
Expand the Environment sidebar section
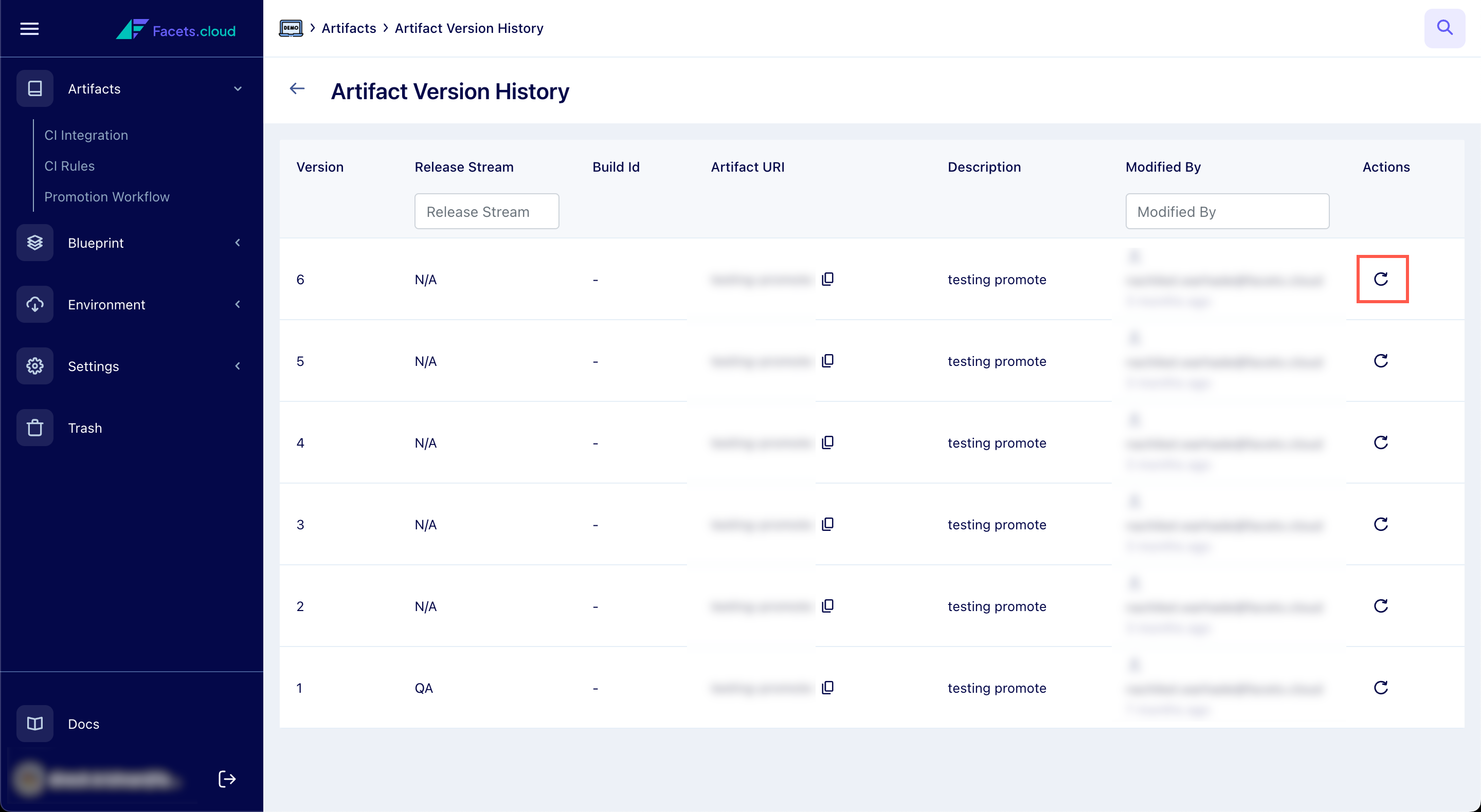238,305
